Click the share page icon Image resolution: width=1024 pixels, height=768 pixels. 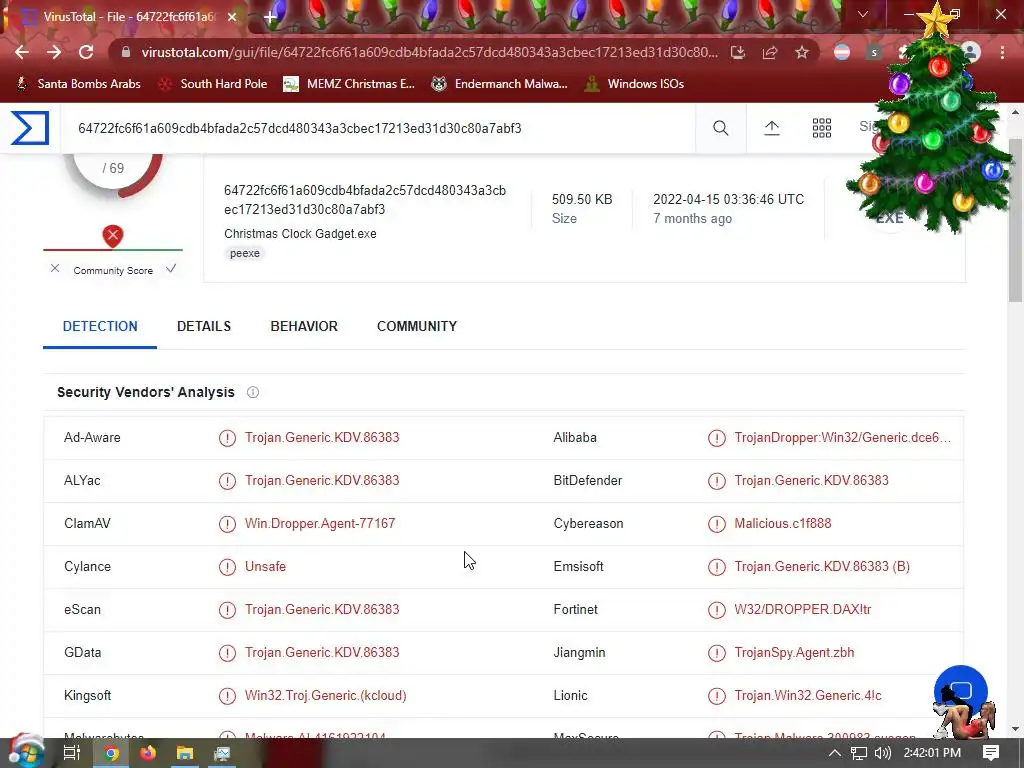(x=770, y=52)
